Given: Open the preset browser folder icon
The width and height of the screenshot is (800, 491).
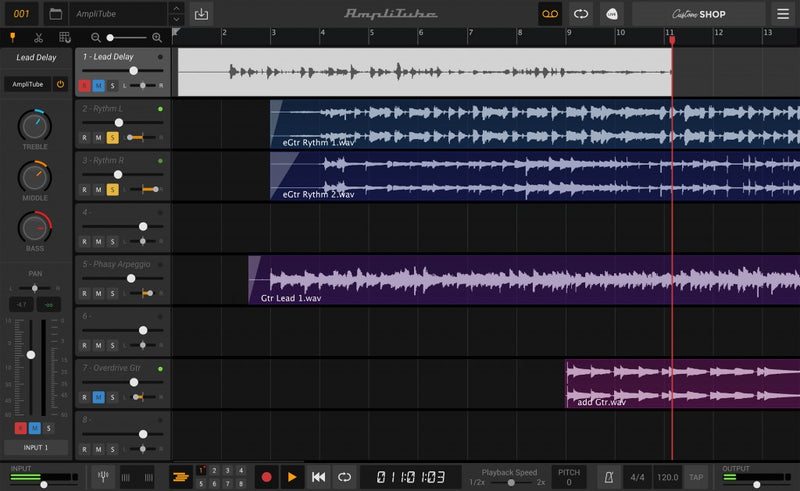Looking at the screenshot, I should pyautogui.click(x=54, y=14).
